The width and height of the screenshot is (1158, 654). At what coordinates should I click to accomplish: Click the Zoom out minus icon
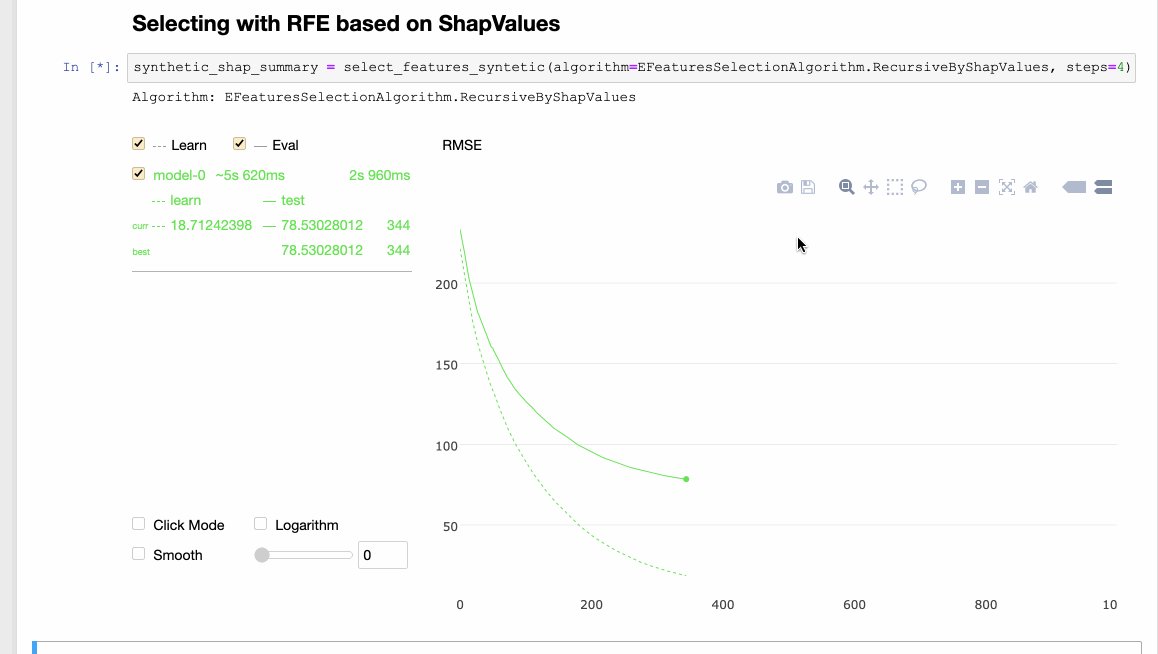pyautogui.click(x=981, y=187)
